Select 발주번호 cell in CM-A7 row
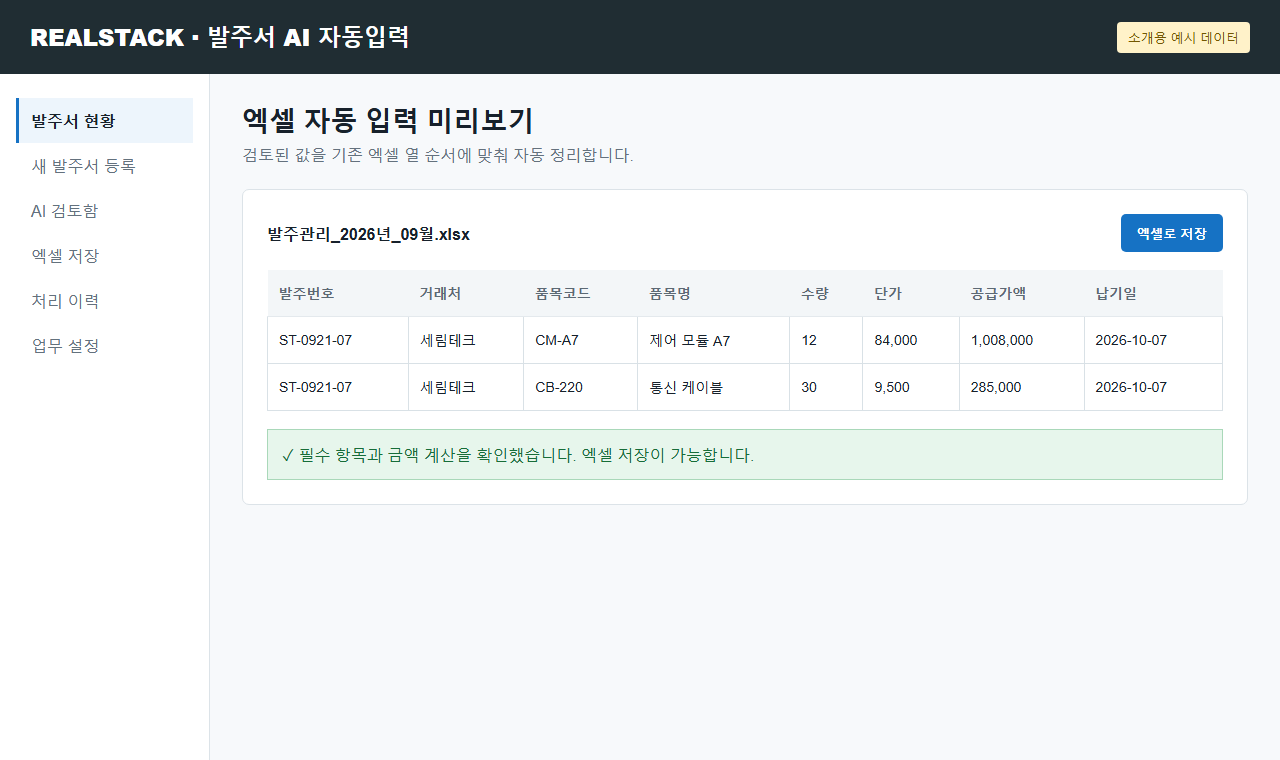The width and height of the screenshot is (1280, 760). 338,340
